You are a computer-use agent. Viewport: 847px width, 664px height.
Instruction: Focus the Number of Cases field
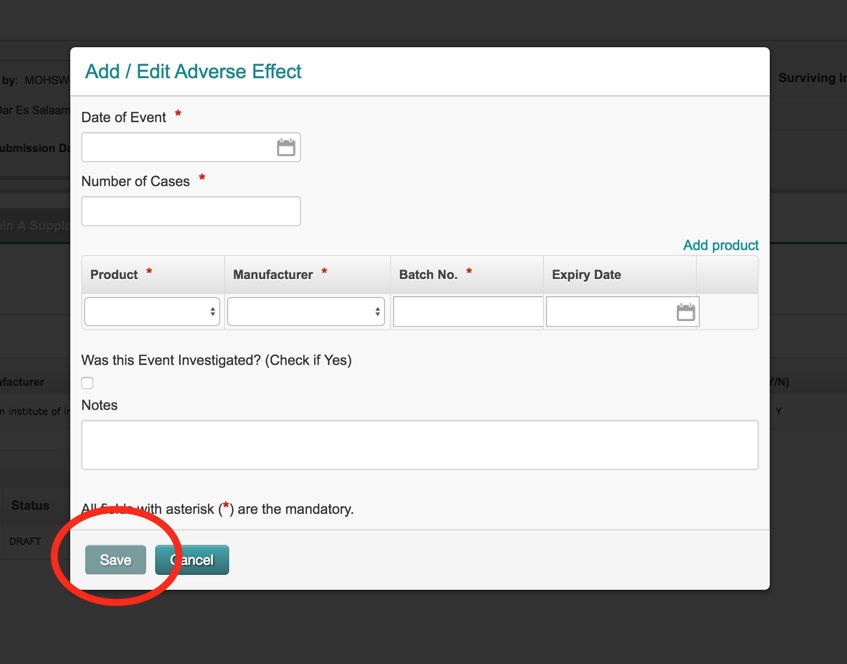tap(191, 211)
